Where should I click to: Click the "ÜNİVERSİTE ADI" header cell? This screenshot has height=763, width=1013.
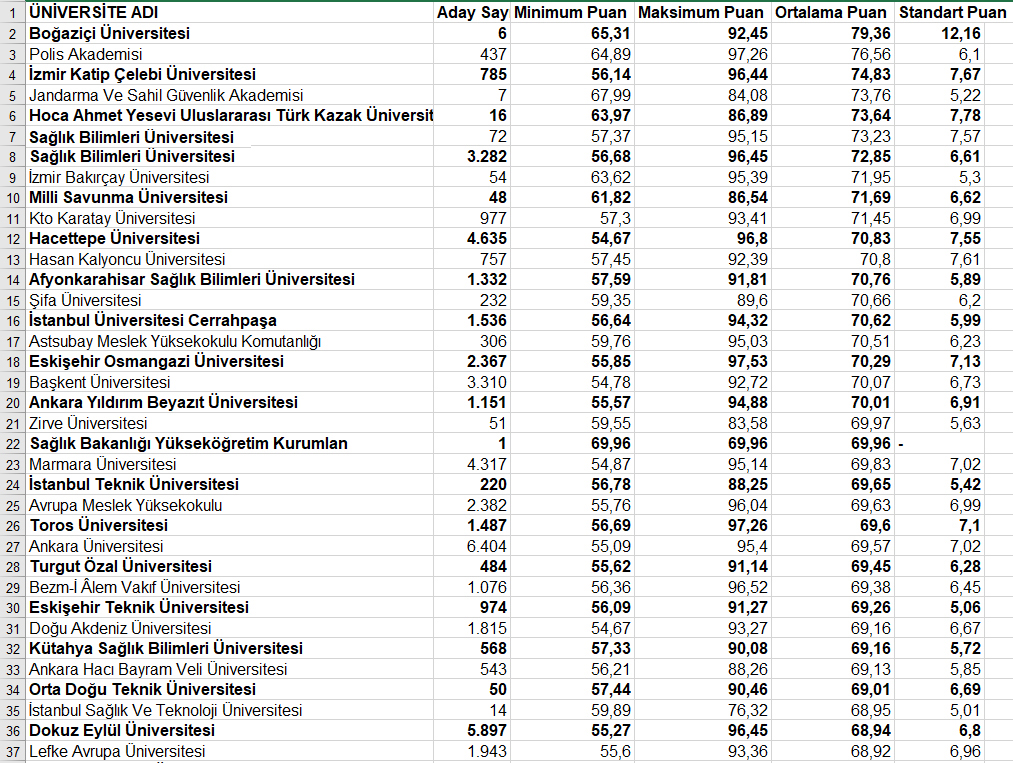(x=230, y=12)
